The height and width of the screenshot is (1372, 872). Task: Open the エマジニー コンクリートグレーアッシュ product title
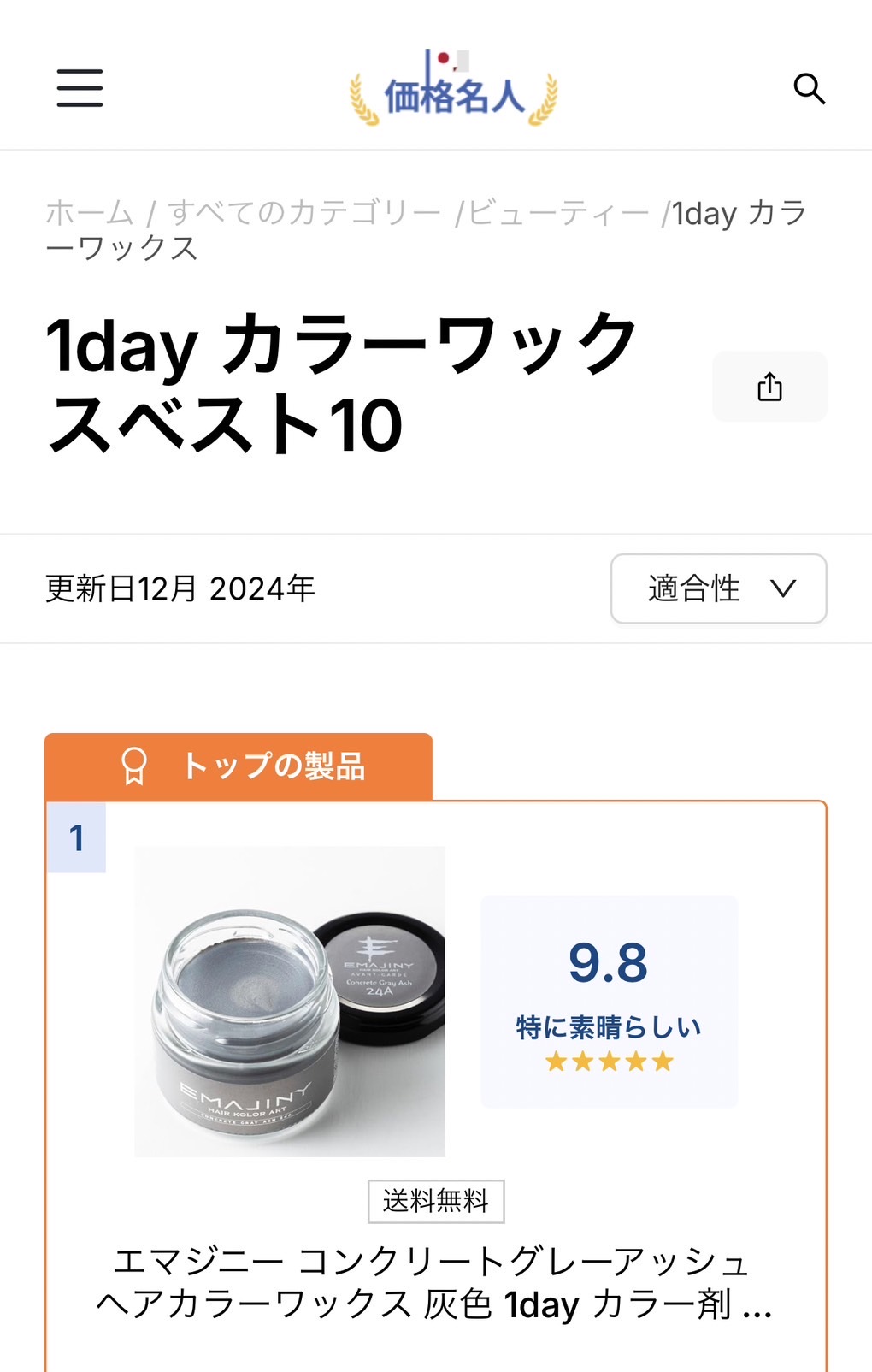click(434, 1283)
